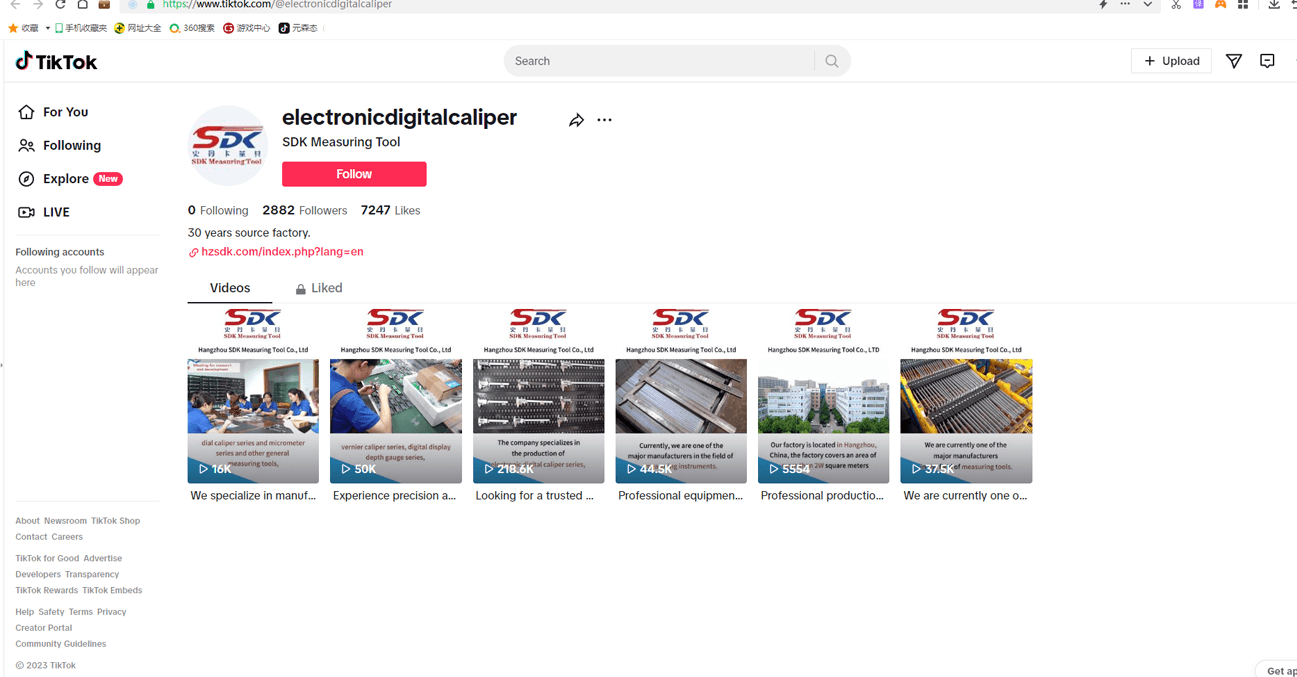Go to the For You feed

(x=54, y=112)
